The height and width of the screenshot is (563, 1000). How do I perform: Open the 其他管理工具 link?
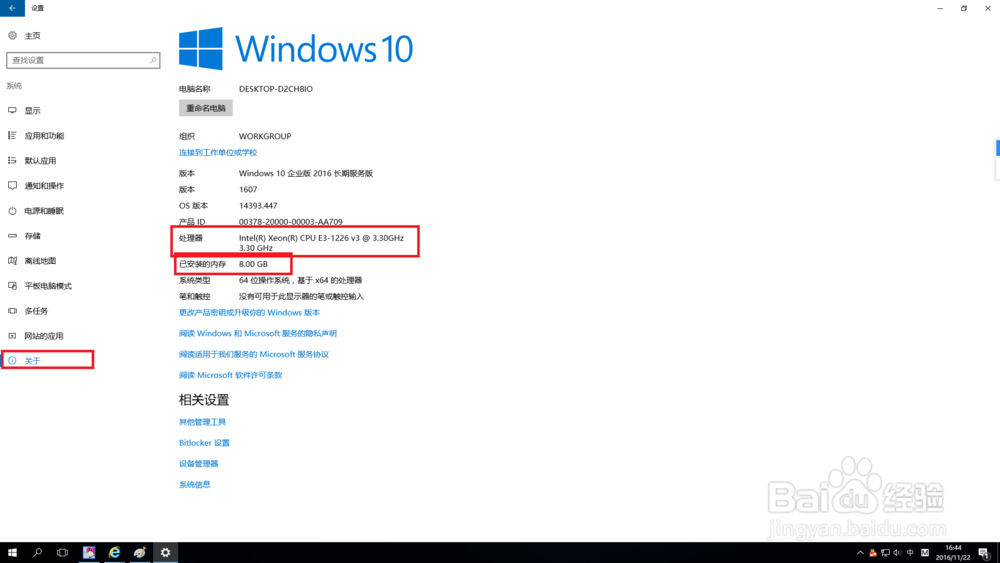click(202, 422)
